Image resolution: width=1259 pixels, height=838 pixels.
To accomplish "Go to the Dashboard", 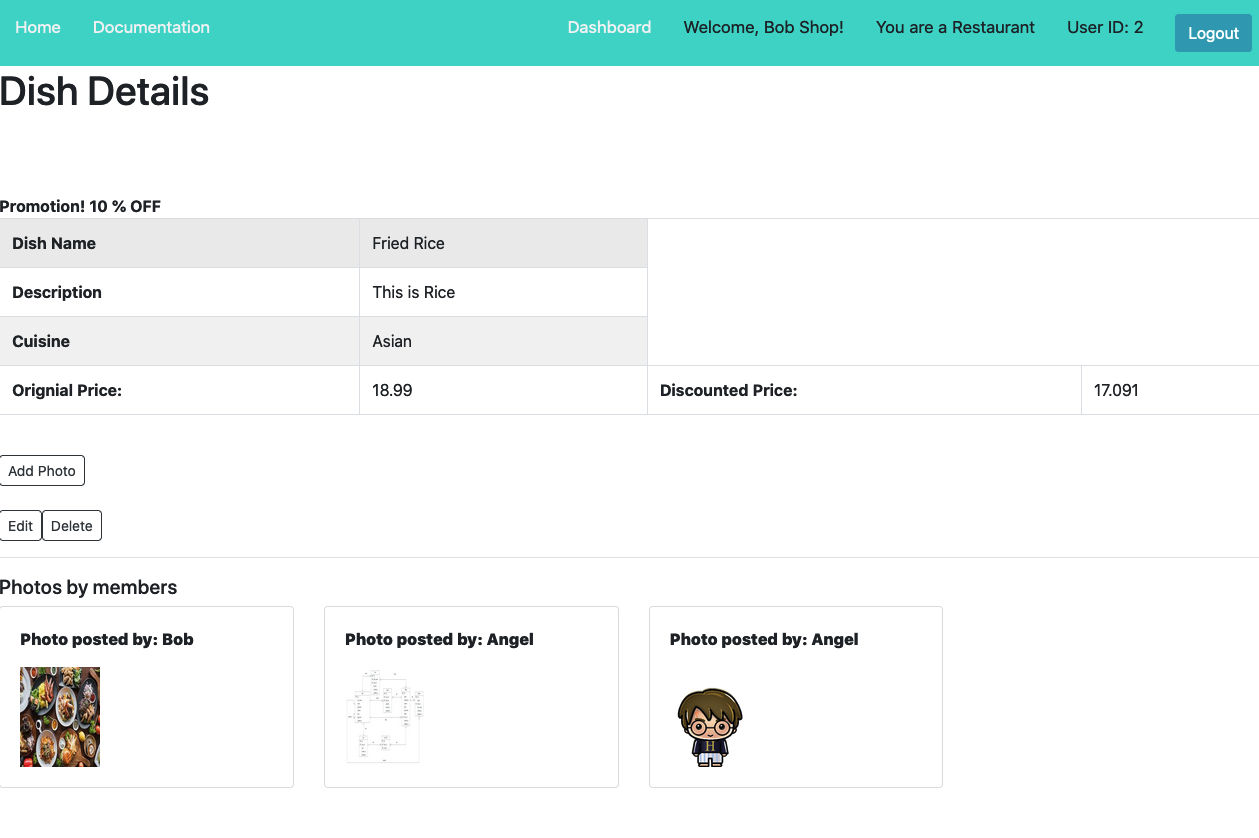I will [x=609, y=27].
